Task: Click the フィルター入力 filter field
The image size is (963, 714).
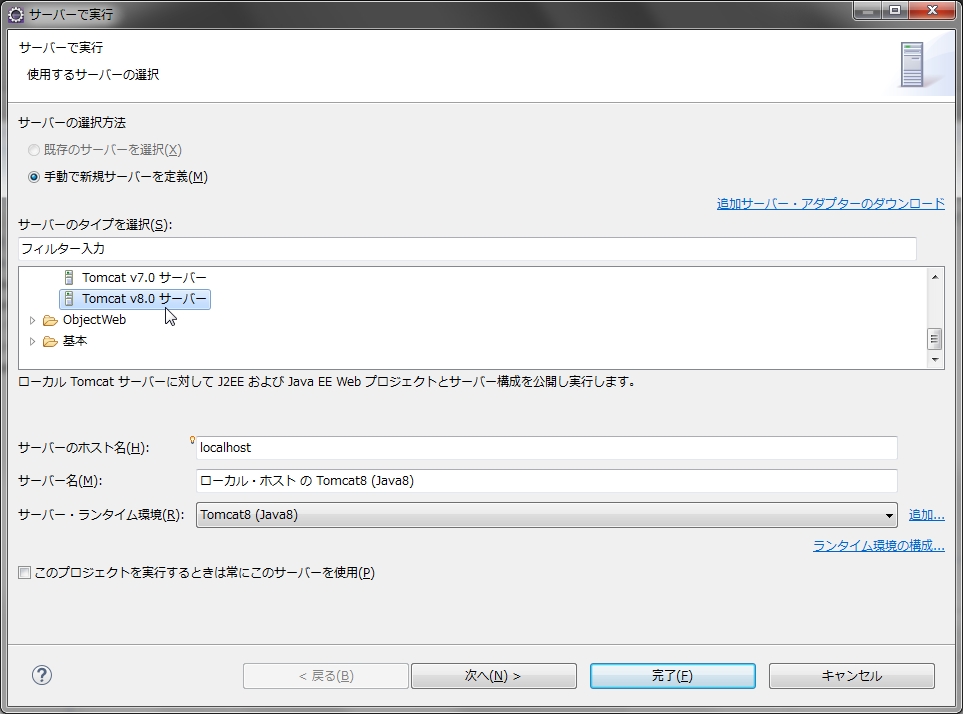Action: point(467,249)
